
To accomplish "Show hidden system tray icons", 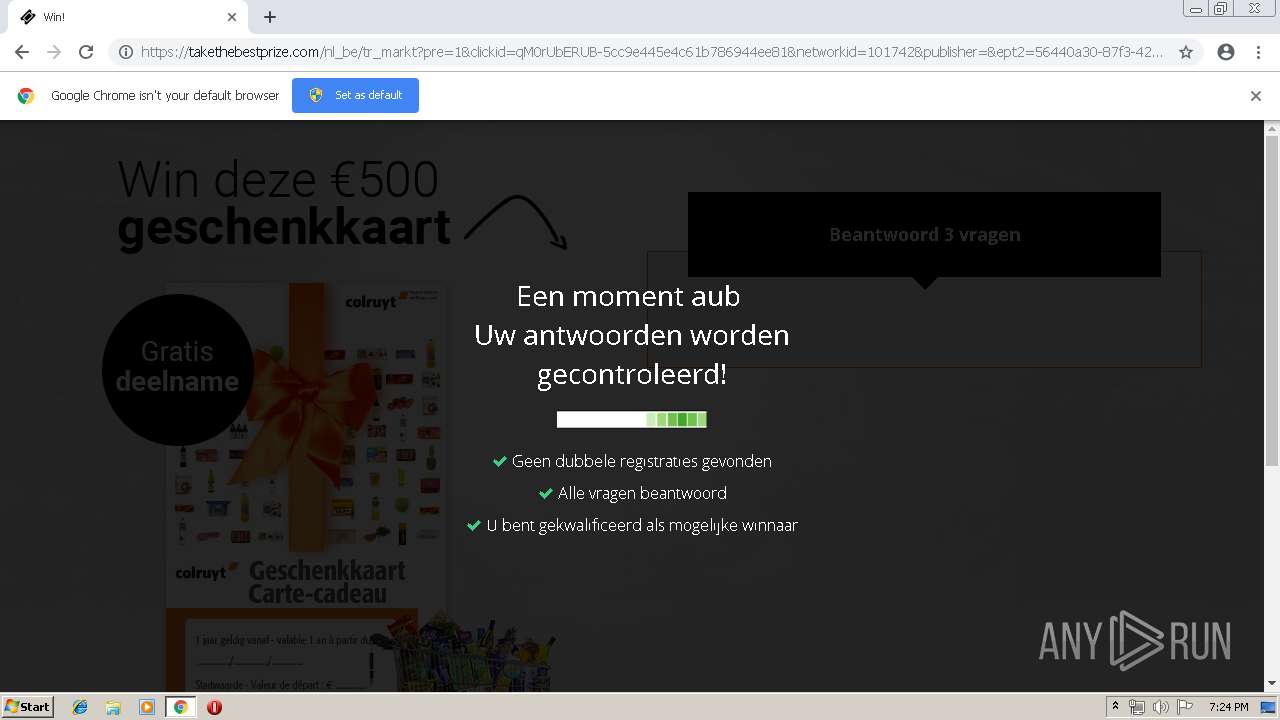I will (1115, 707).
